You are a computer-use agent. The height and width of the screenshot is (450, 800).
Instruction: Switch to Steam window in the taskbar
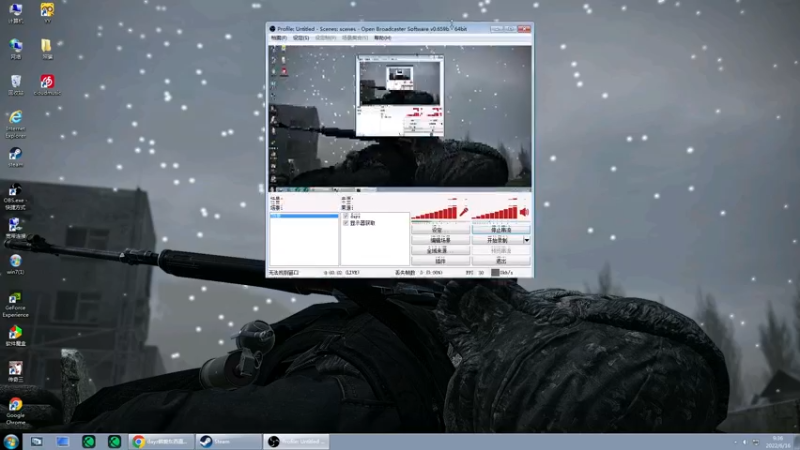click(229, 441)
